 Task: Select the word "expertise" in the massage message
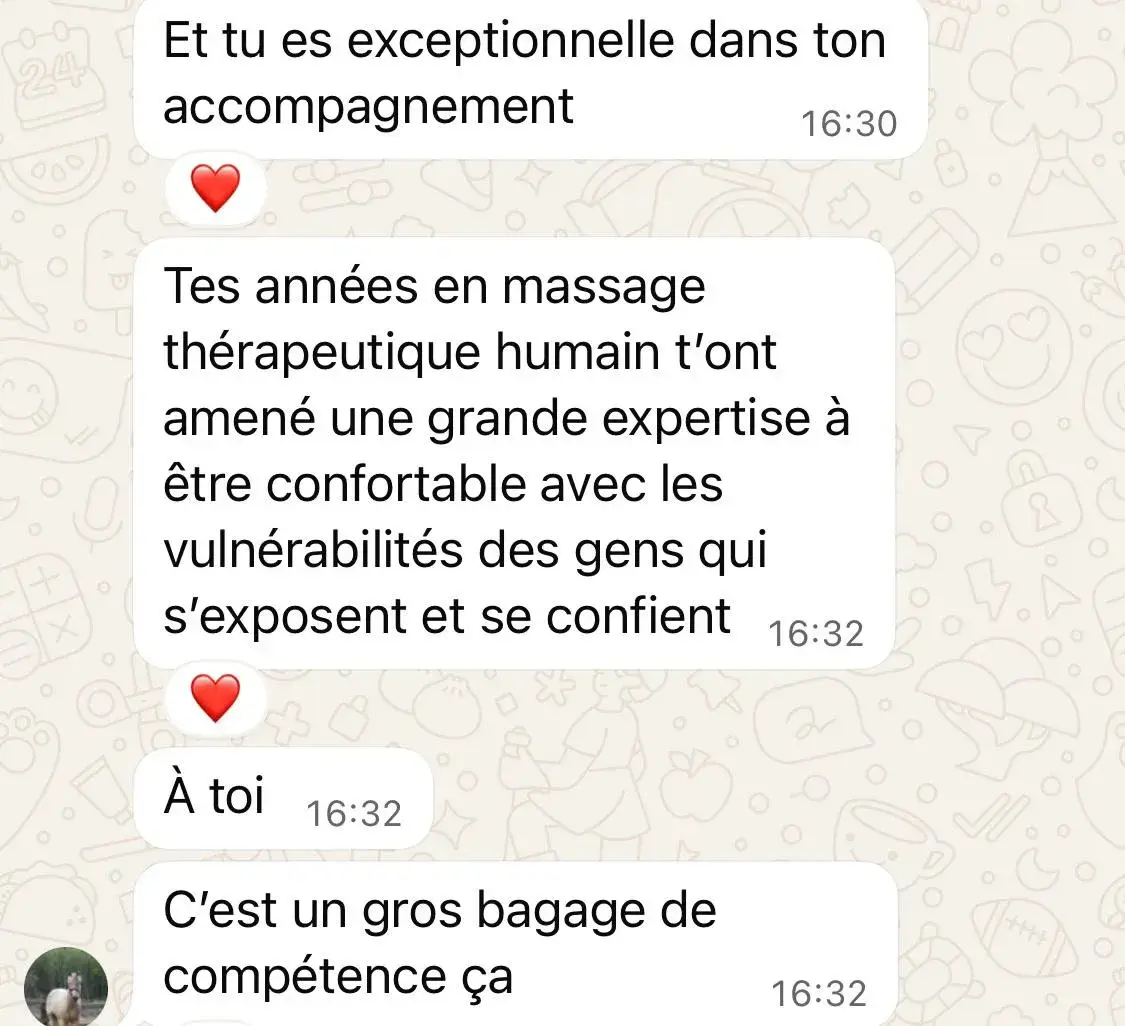click(707, 419)
